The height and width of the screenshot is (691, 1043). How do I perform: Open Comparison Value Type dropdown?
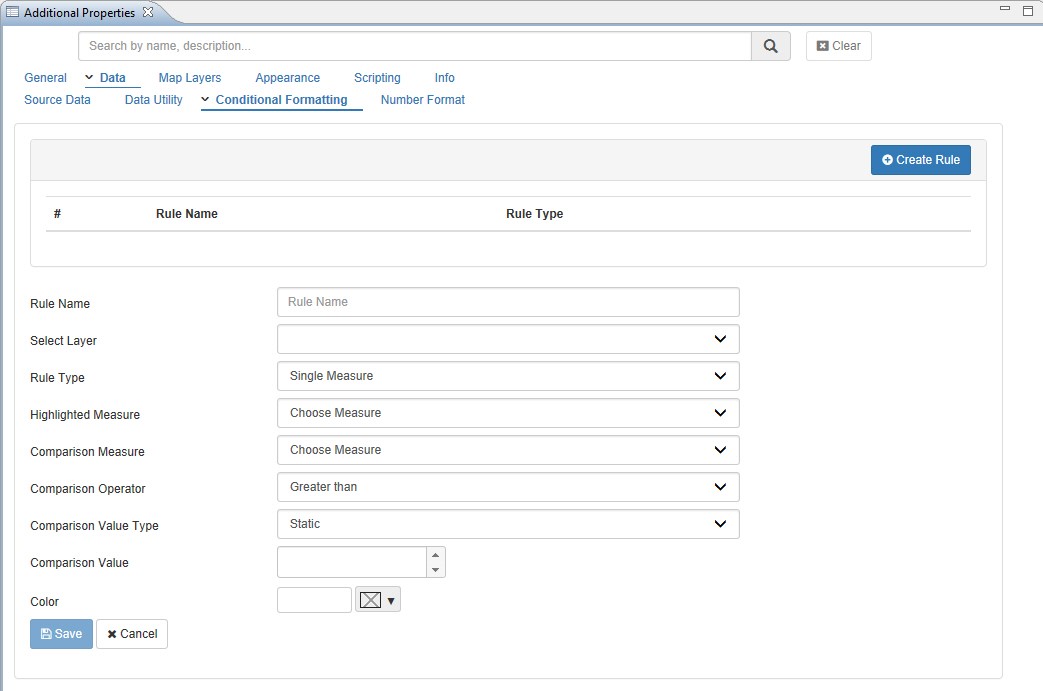pyautogui.click(x=508, y=524)
